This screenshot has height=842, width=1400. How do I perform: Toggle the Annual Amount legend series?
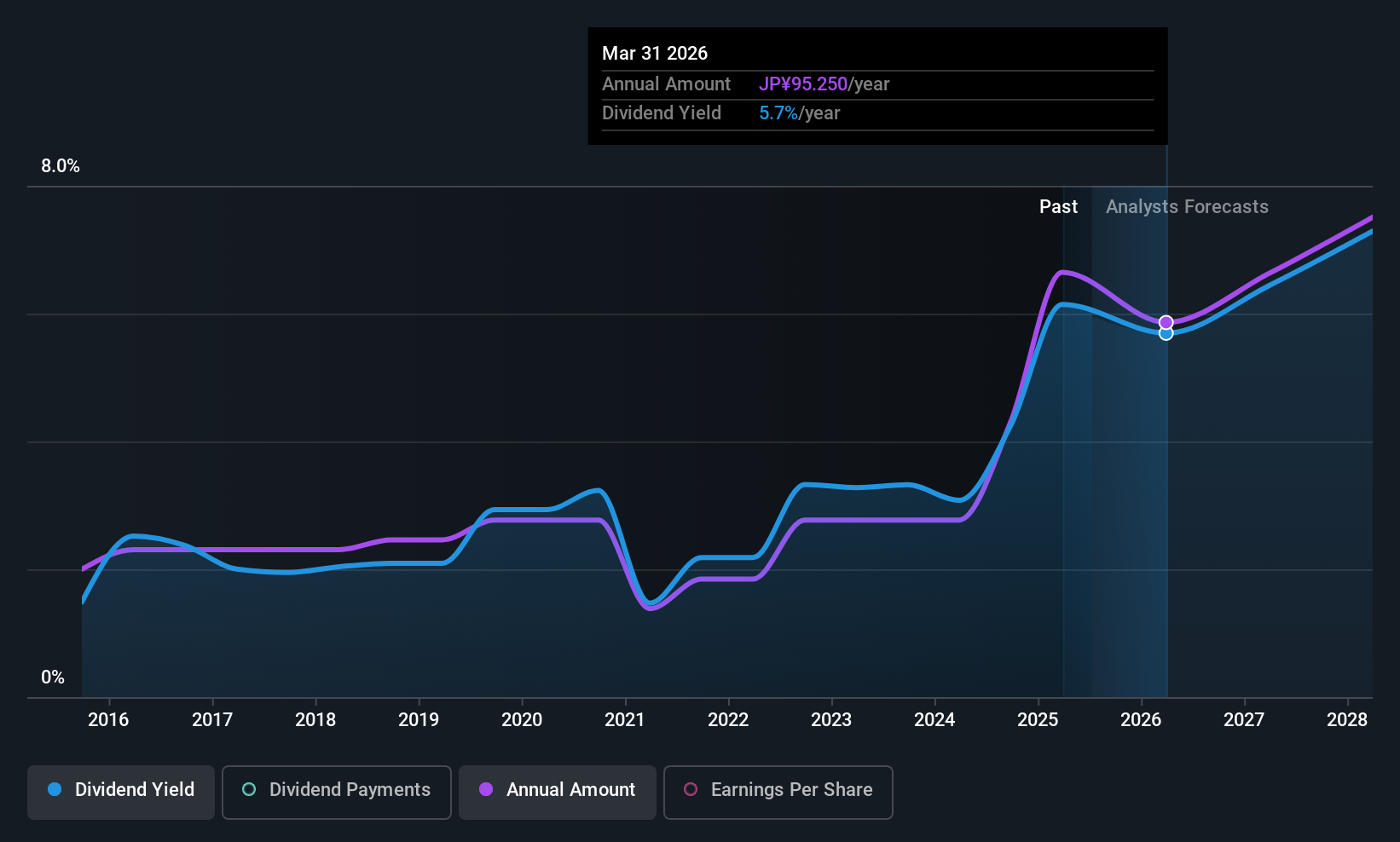click(558, 793)
